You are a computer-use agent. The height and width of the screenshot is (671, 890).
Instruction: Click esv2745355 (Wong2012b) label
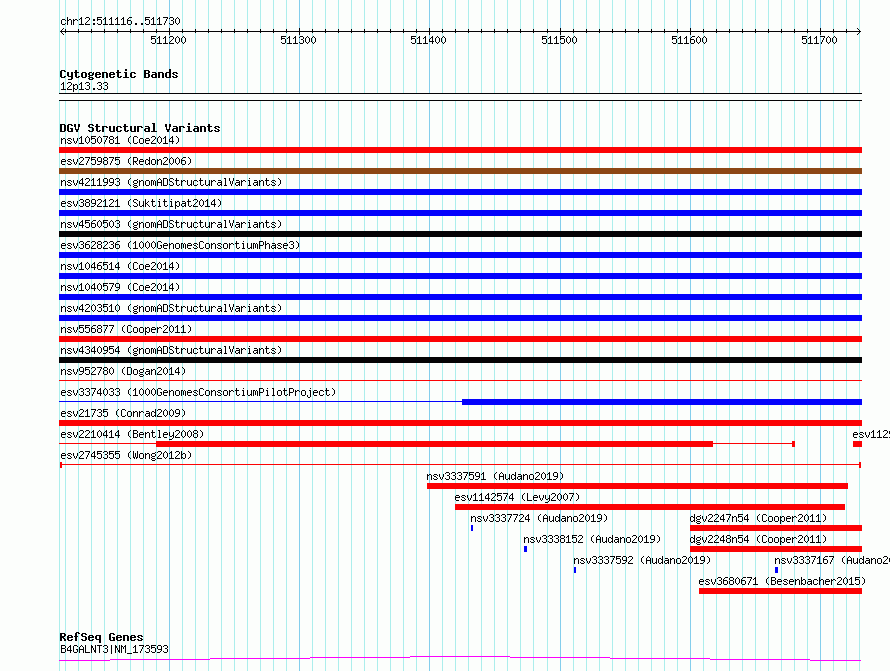[x=126, y=455]
